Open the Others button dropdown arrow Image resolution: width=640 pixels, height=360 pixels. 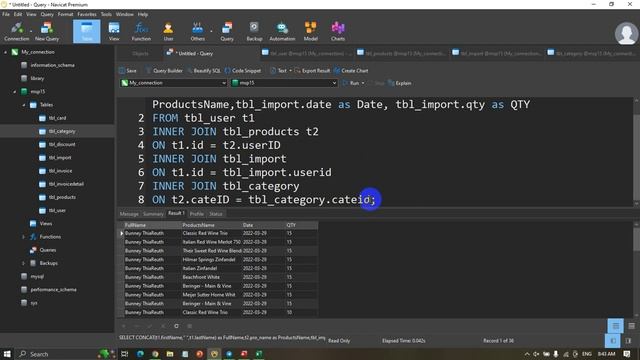pos(211,31)
